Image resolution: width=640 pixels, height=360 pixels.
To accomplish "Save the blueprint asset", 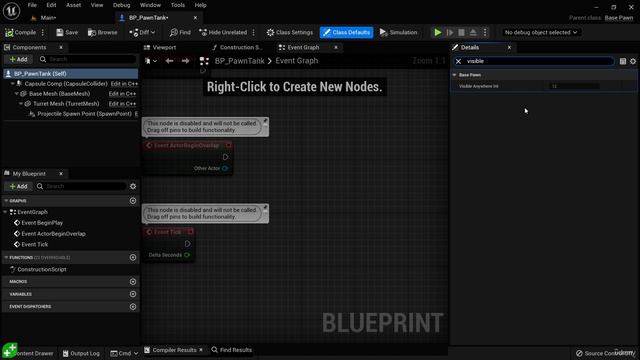I will (x=67, y=32).
